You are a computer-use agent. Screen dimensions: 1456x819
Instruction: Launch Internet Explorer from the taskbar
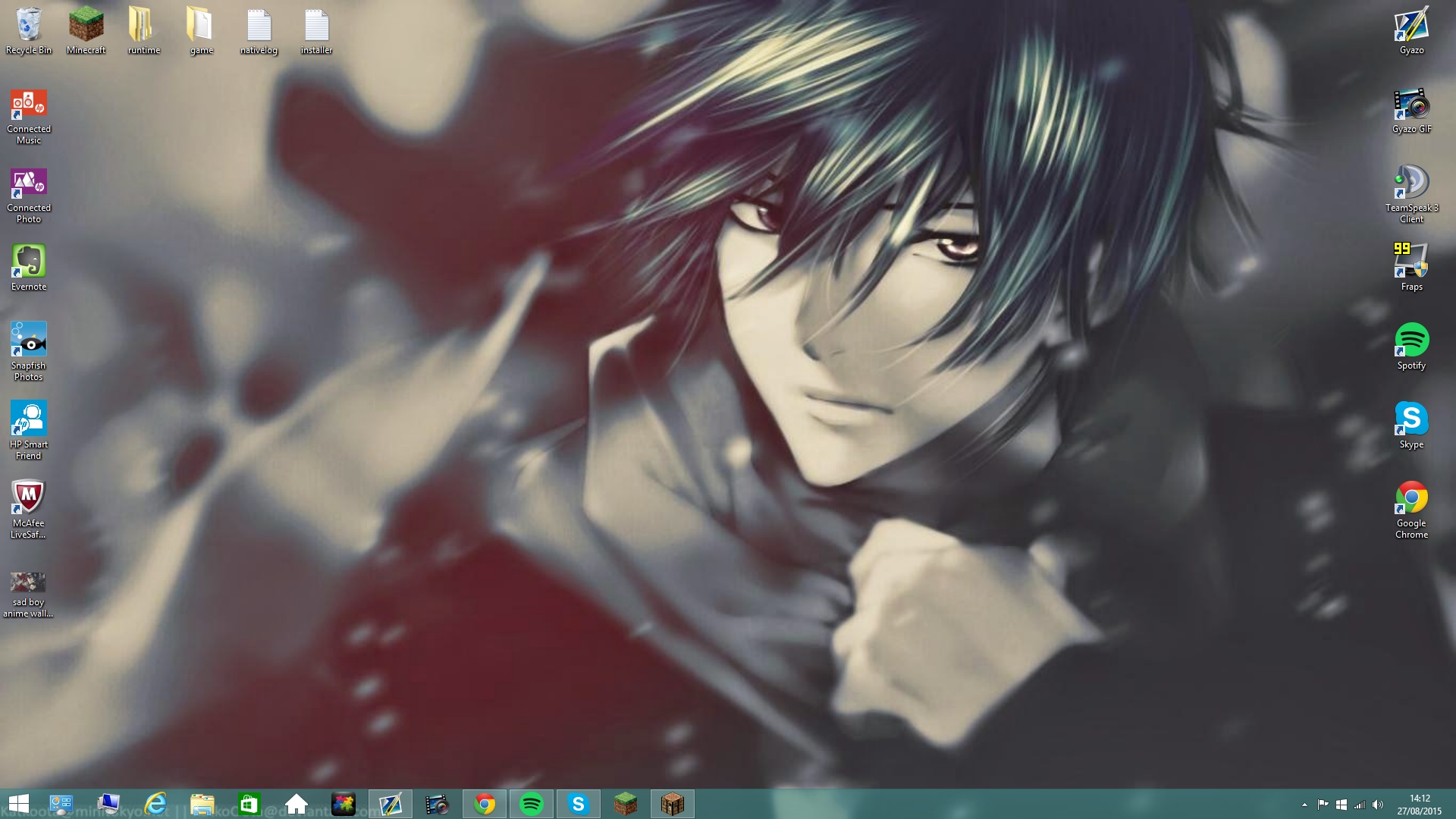pyautogui.click(x=155, y=804)
